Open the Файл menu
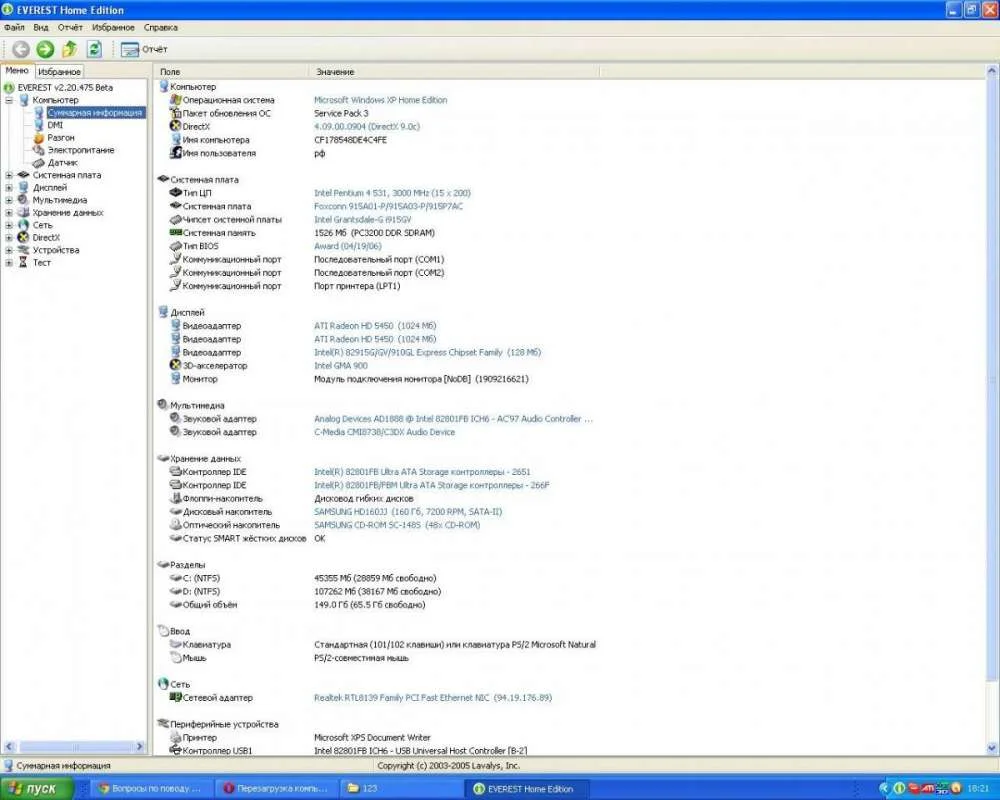The image size is (1000, 800). [x=14, y=27]
